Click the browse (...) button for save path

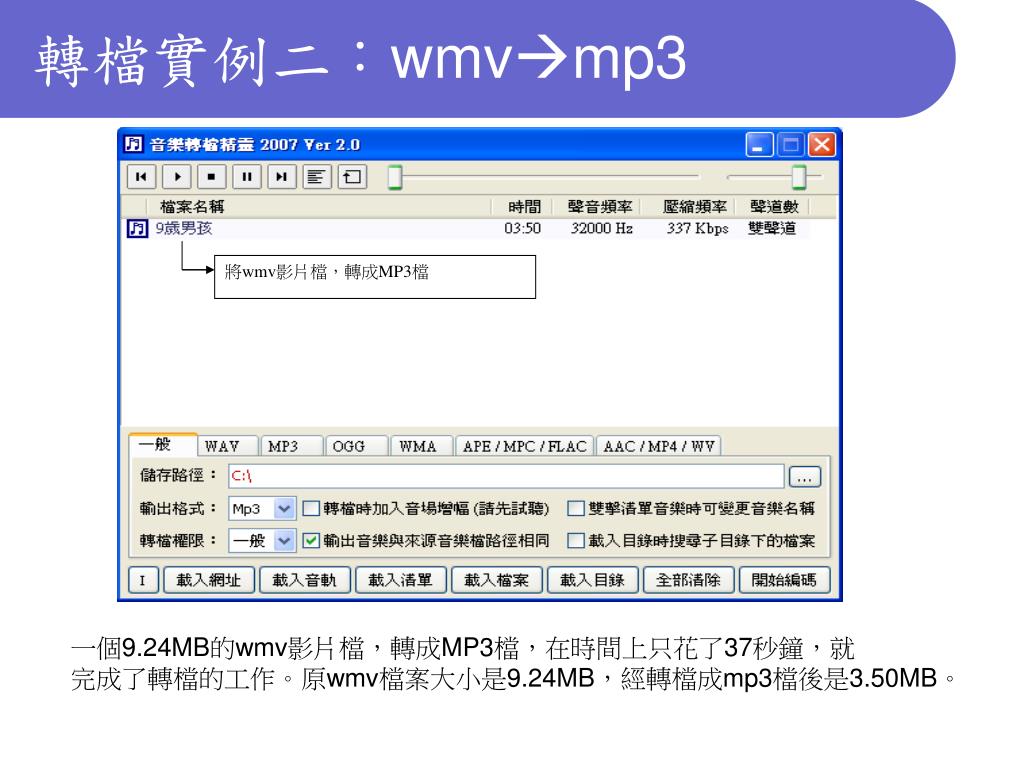[x=805, y=477]
